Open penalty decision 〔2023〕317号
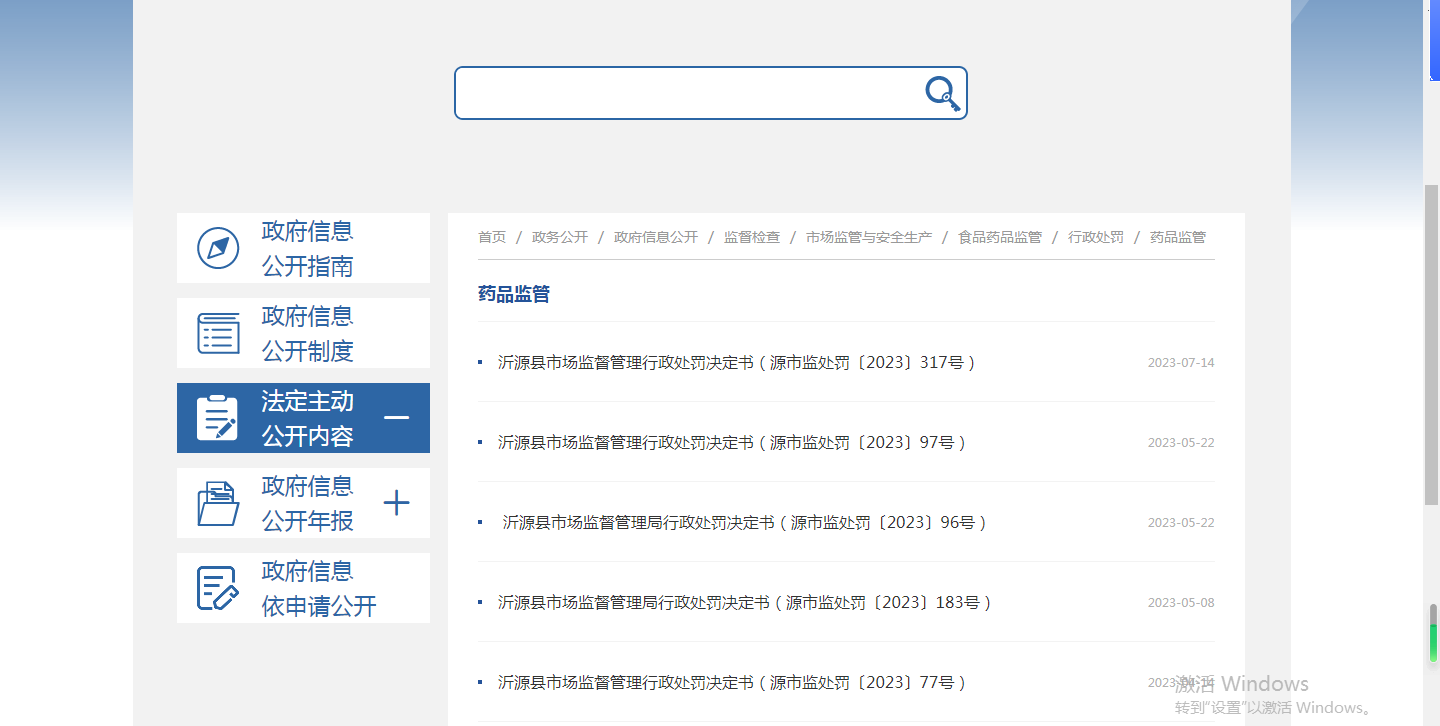This screenshot has width=1440, height=726. tap(736, 363)
